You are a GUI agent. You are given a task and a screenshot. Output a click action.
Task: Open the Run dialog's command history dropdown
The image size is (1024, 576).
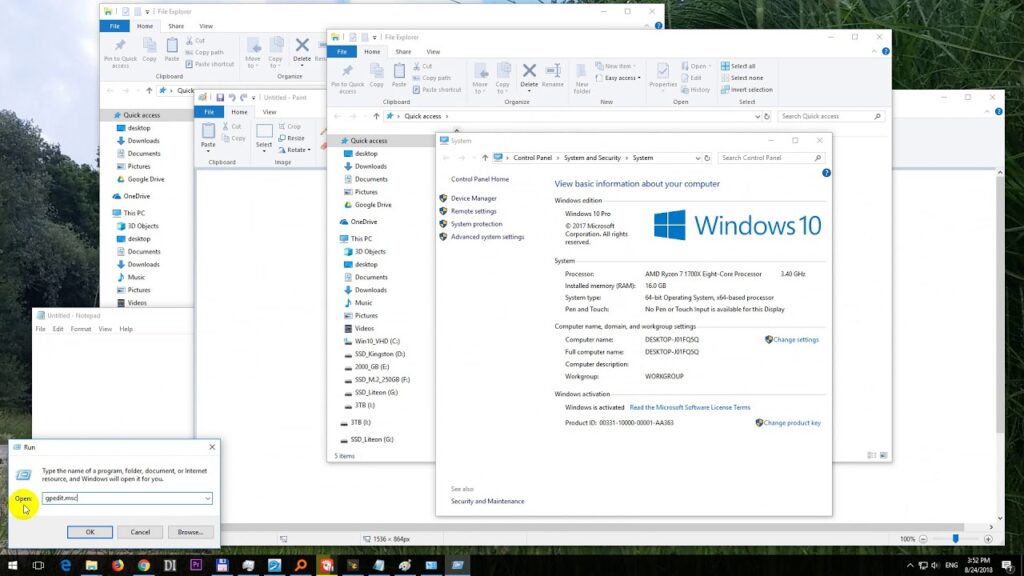(x=207, y=498)
